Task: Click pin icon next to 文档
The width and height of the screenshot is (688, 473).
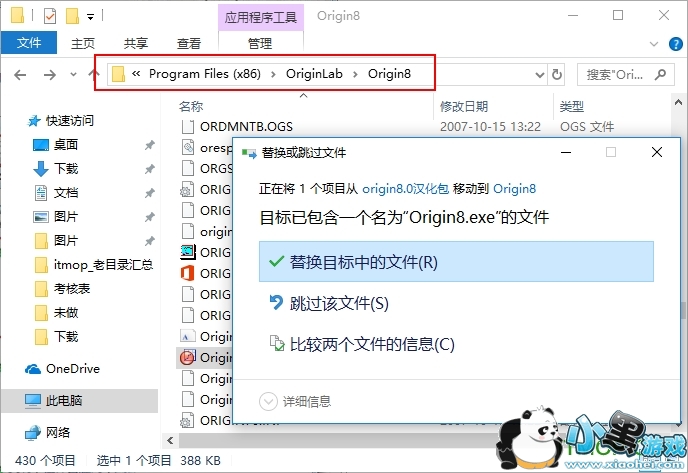Action: [150, 193]
